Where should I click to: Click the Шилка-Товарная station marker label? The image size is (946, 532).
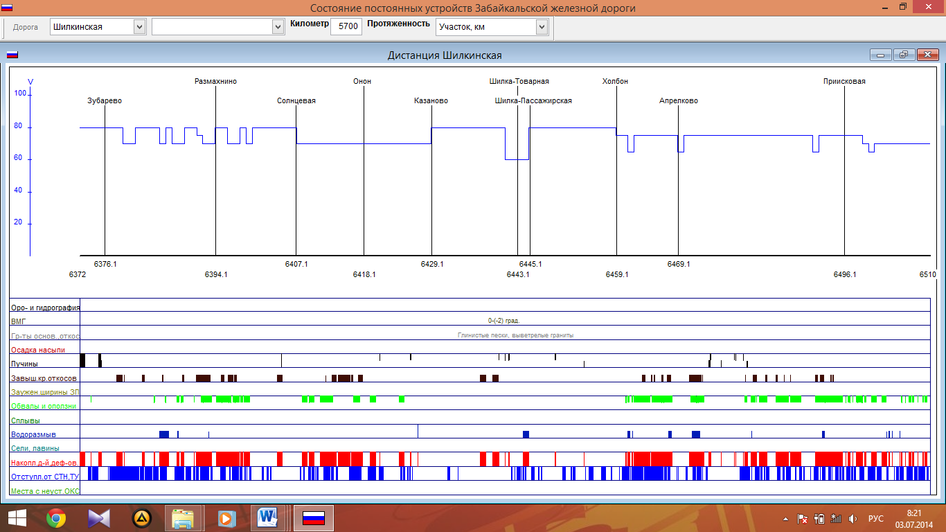(x=519, y=81)
